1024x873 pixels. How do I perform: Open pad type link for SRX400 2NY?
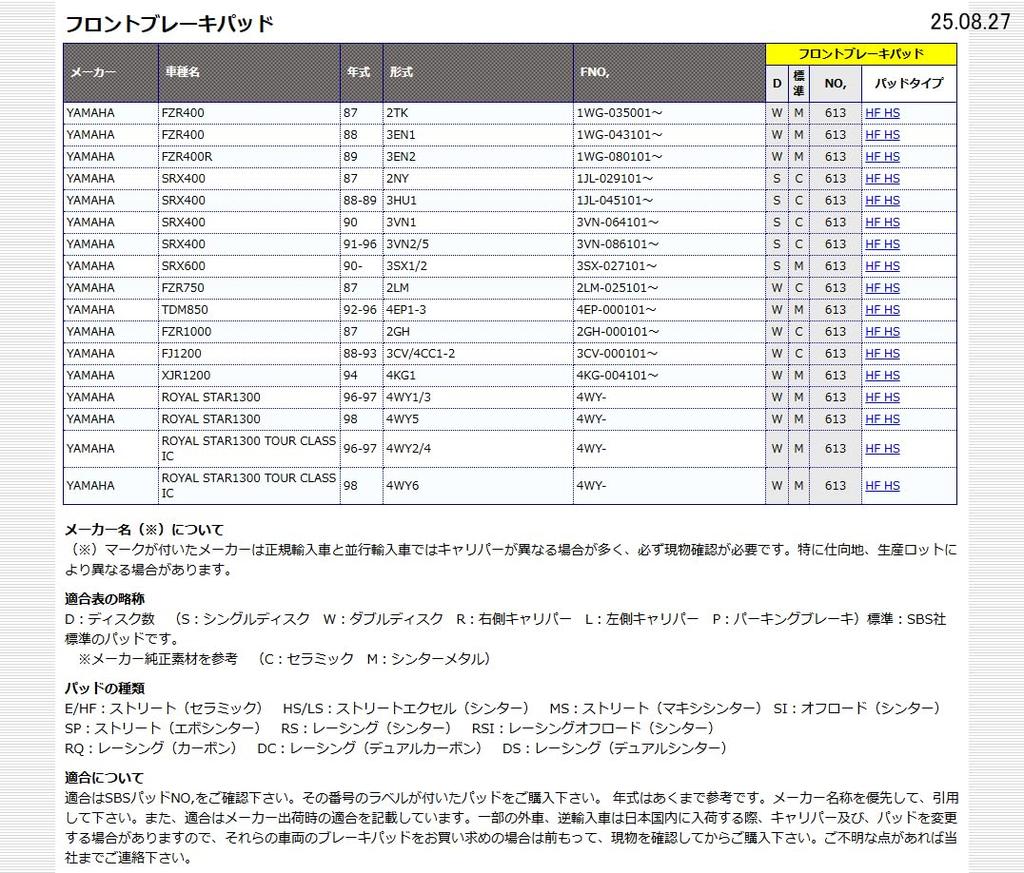882,179
